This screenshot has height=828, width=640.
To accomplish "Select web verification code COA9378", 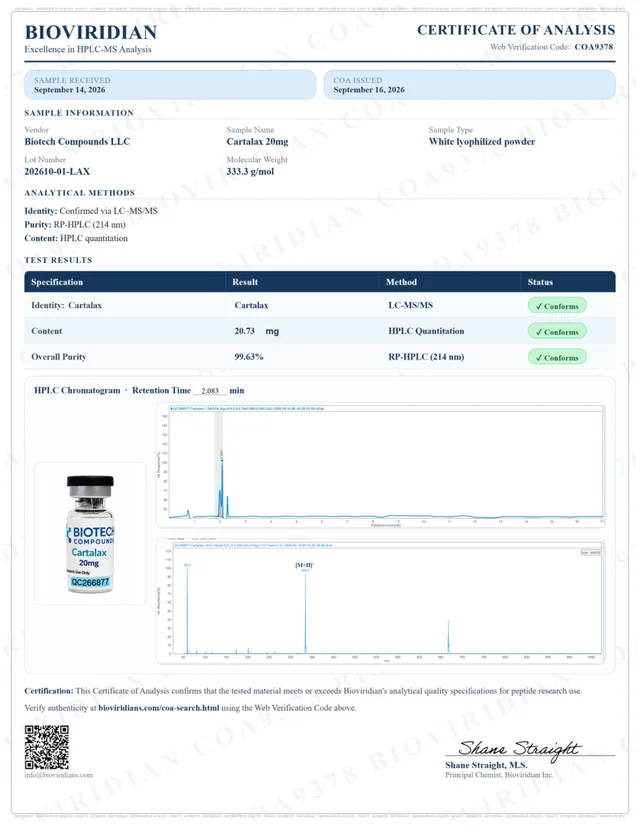I will coord(594,46).
